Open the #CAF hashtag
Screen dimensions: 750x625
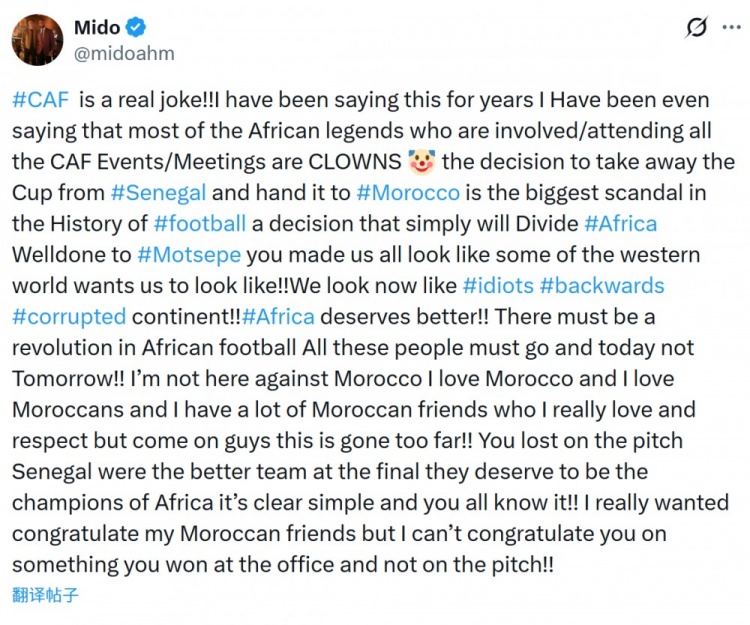tap(40, 100)
